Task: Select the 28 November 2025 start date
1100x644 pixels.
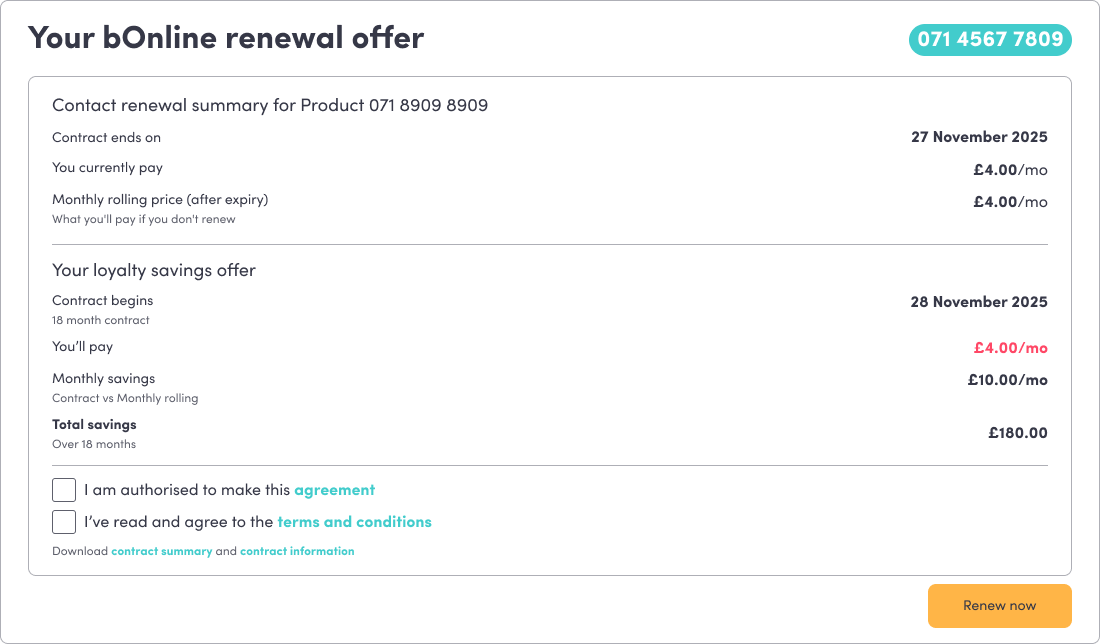Action: pos(979,302)
